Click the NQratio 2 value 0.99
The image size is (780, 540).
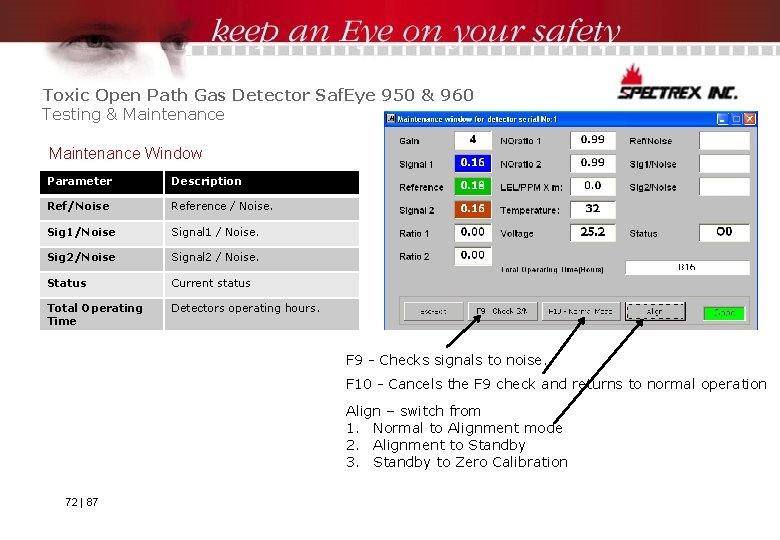(592, 163)
